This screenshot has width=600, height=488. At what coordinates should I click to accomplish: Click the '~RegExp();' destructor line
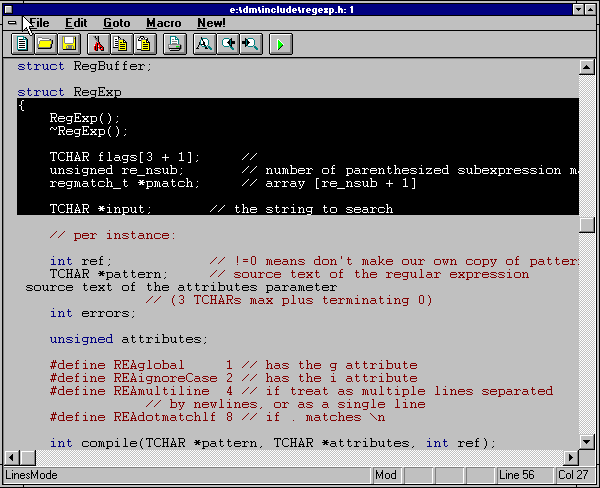[x=88, y=131]
